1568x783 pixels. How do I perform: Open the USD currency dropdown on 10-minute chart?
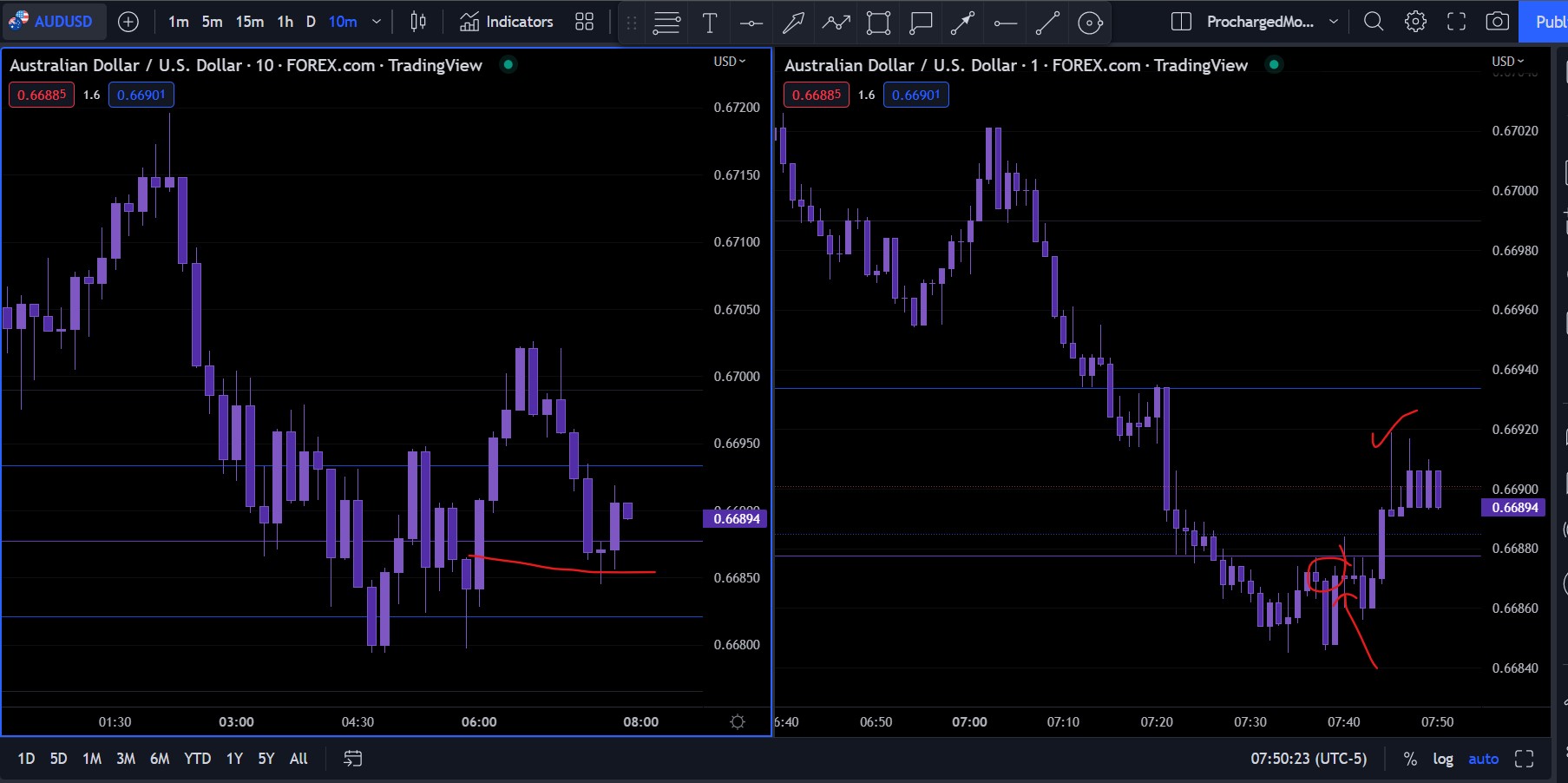(730, 62)
